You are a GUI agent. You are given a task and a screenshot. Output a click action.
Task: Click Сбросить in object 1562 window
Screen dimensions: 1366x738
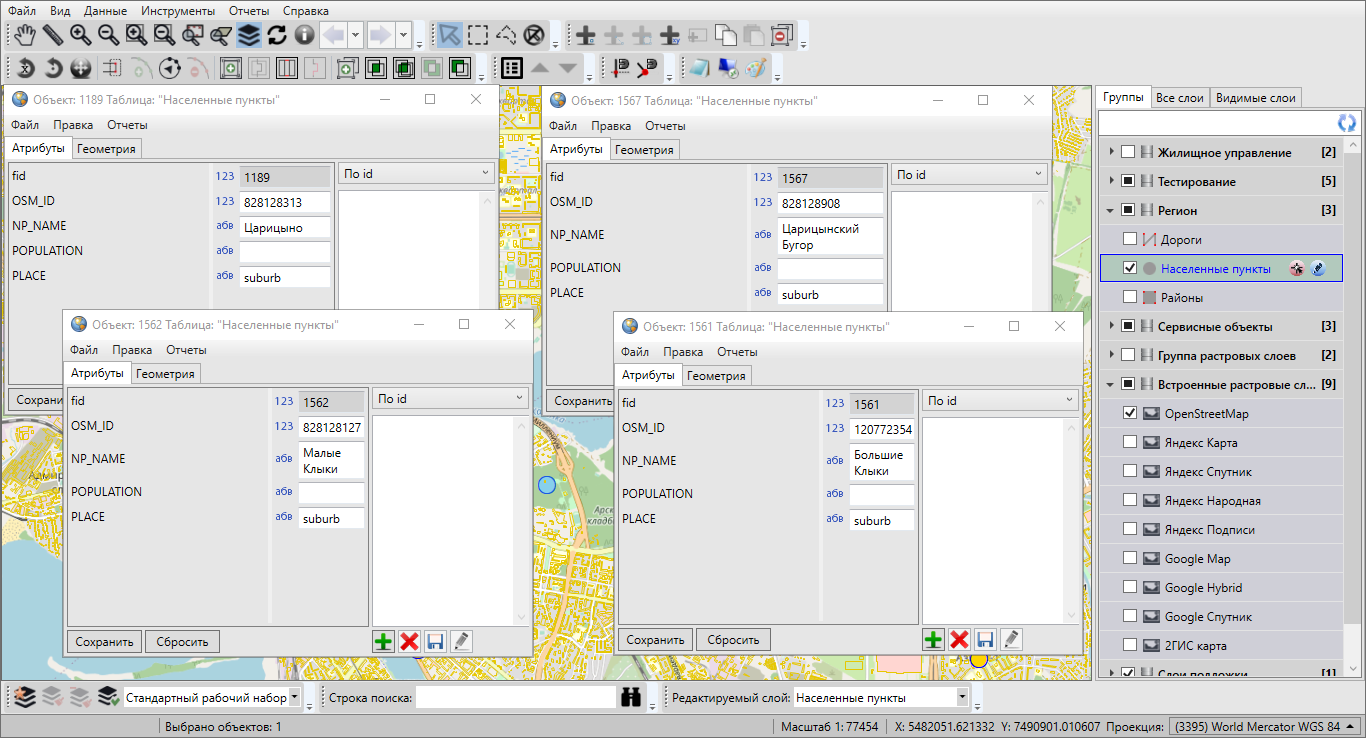(182, 642)
